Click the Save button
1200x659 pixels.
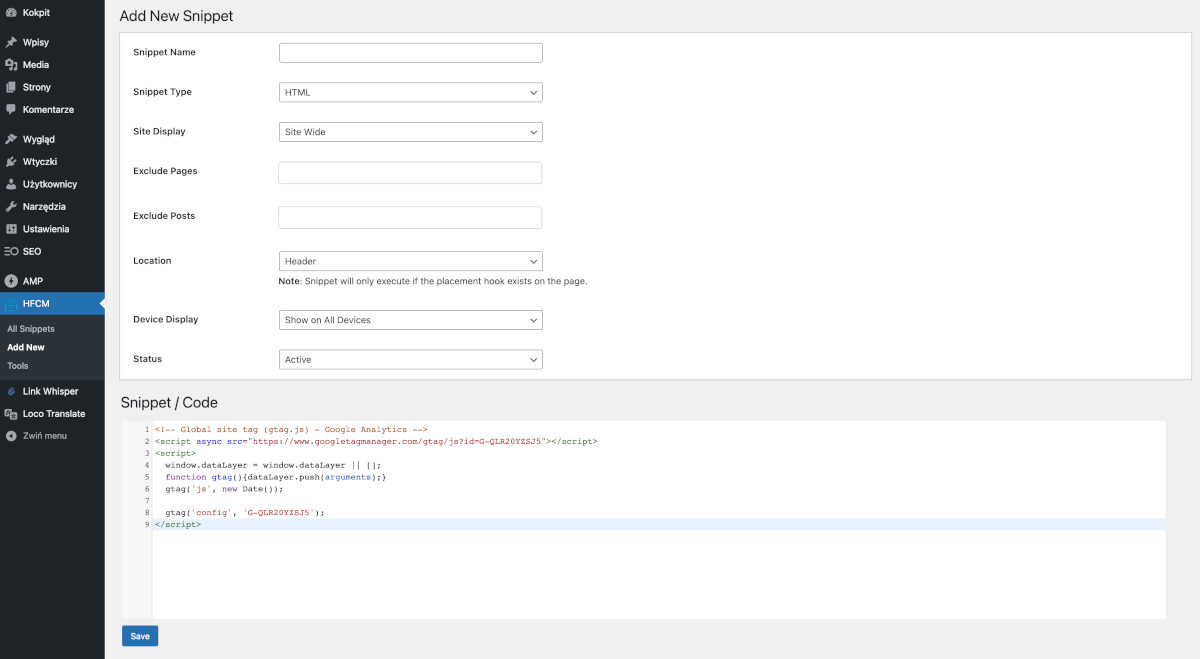click(x=140, y=636)
